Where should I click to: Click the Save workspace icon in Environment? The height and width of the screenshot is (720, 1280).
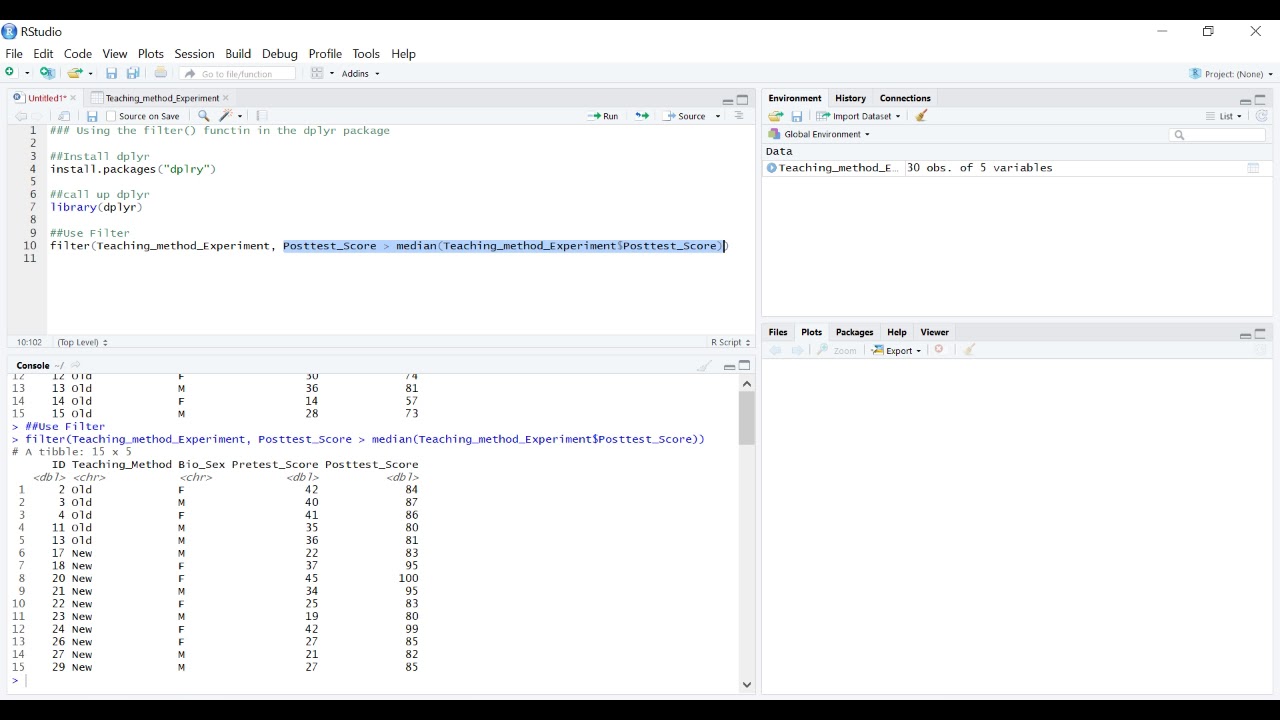click(x=797, y=117)
